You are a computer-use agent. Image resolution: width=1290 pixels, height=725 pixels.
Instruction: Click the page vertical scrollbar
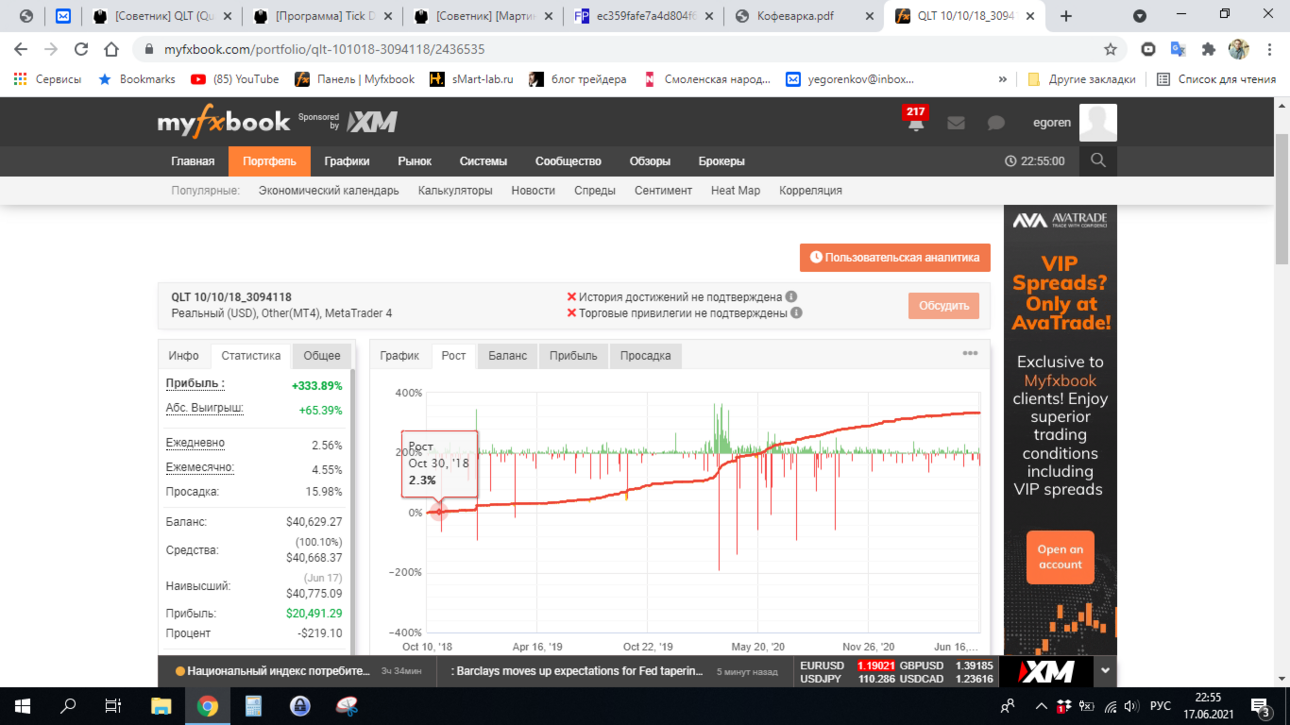[x=1282, y=200]
